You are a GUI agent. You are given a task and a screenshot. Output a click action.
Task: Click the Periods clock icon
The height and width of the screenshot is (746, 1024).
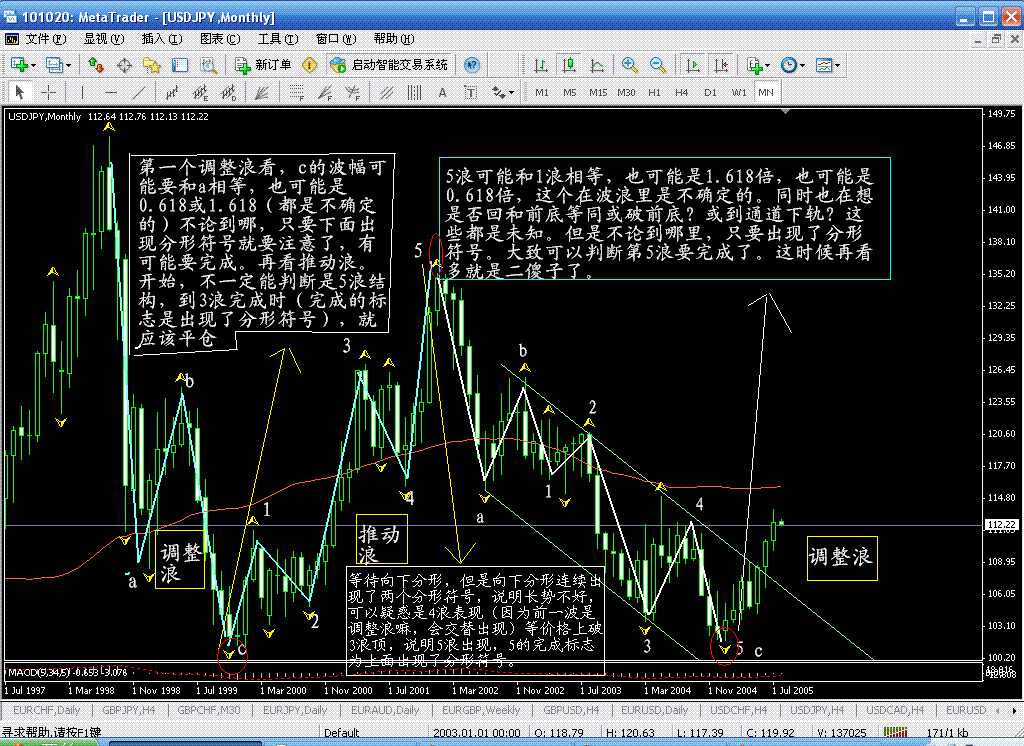(788, 65)
